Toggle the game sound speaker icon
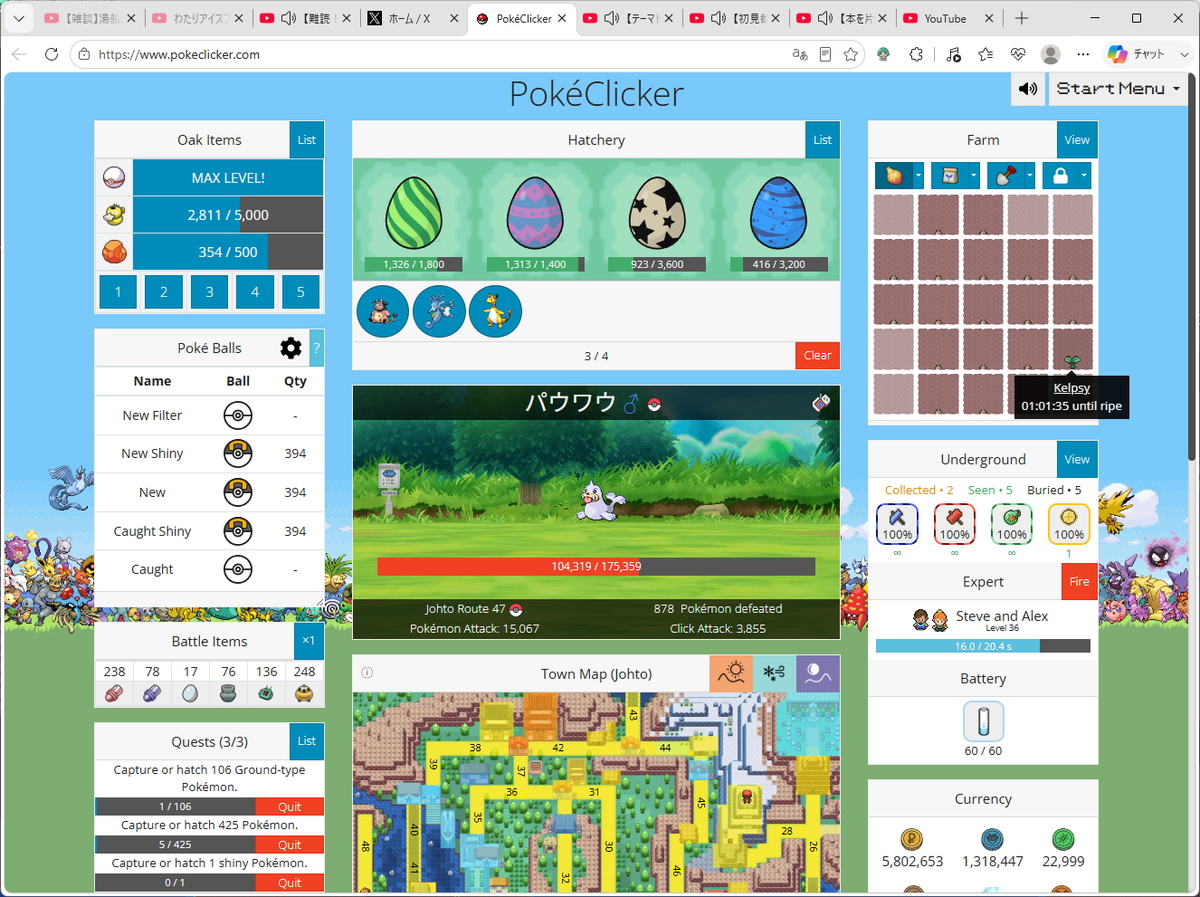 1028,89
